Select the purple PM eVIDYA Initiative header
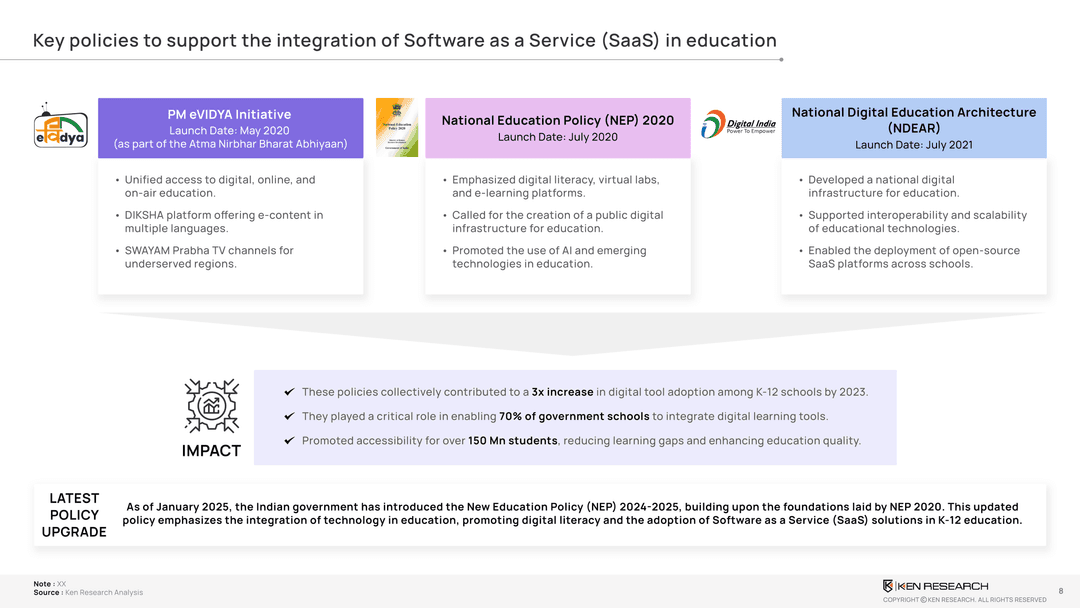The width and height of the screenshot is (1080, 608). [x=230, y=128]
